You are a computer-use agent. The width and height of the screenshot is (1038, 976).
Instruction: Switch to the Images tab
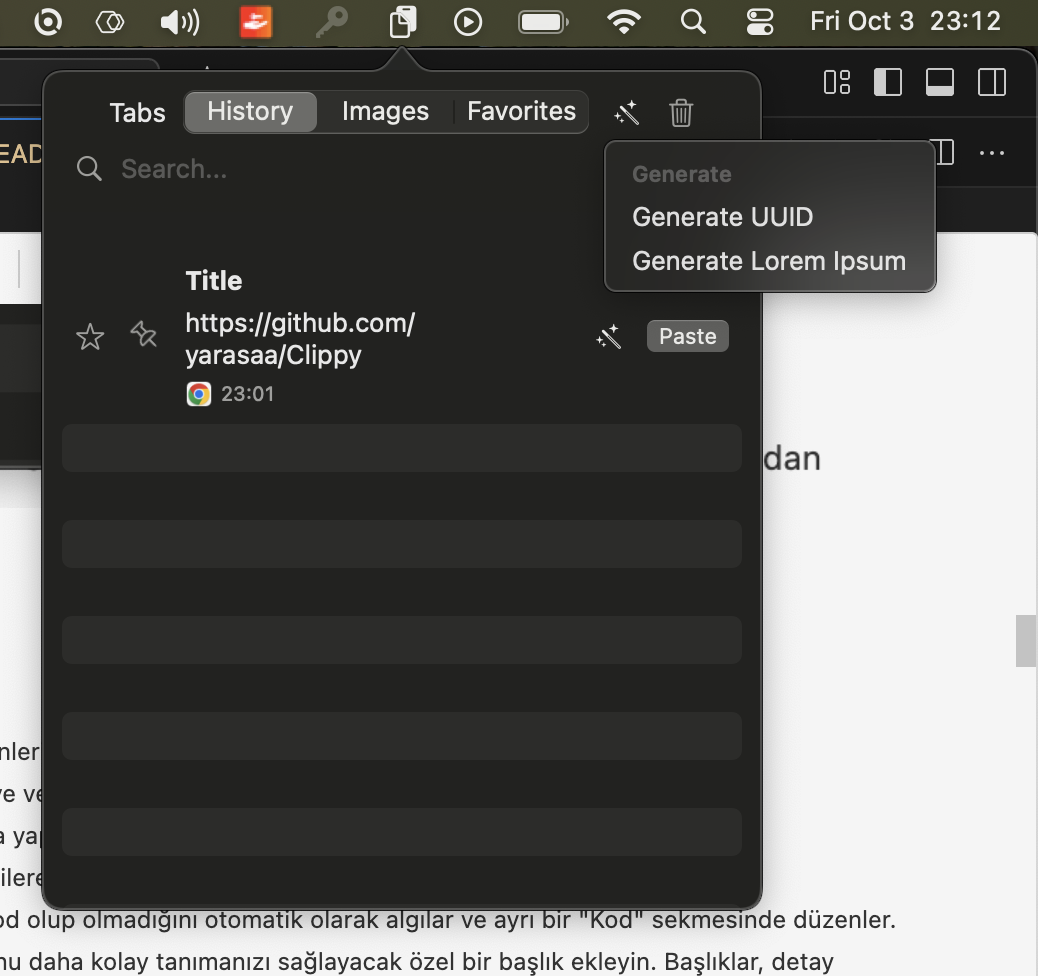pos(384,111)
